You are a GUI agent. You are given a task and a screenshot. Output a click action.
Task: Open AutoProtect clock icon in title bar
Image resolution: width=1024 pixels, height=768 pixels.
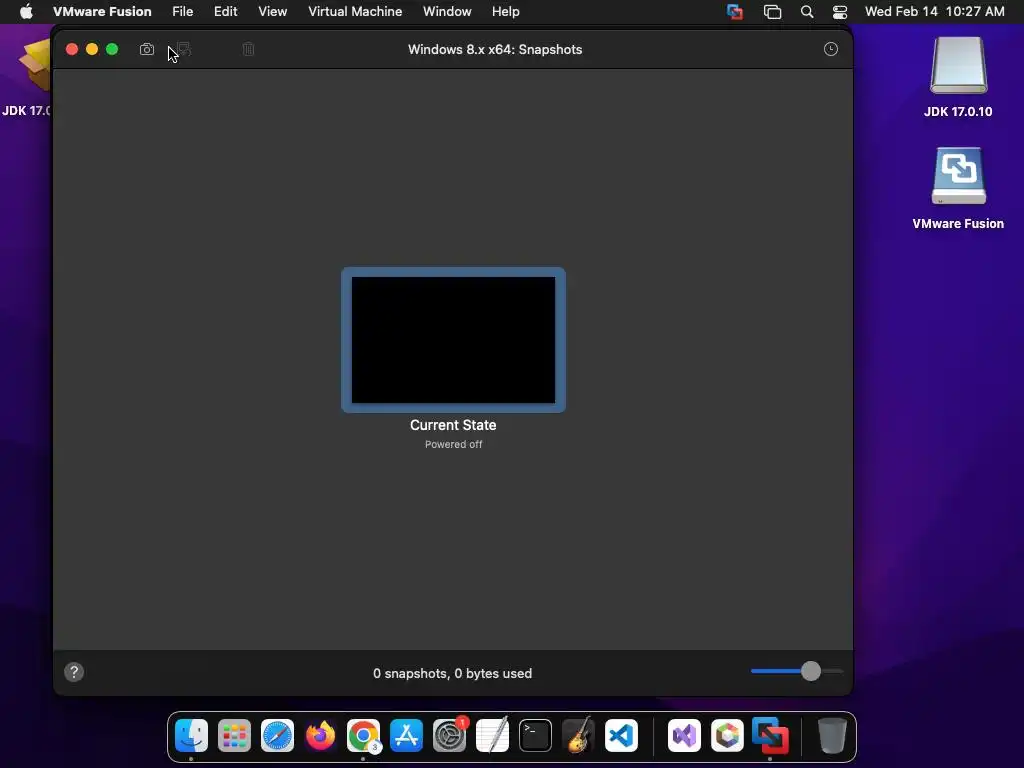[x=831, y=50]
